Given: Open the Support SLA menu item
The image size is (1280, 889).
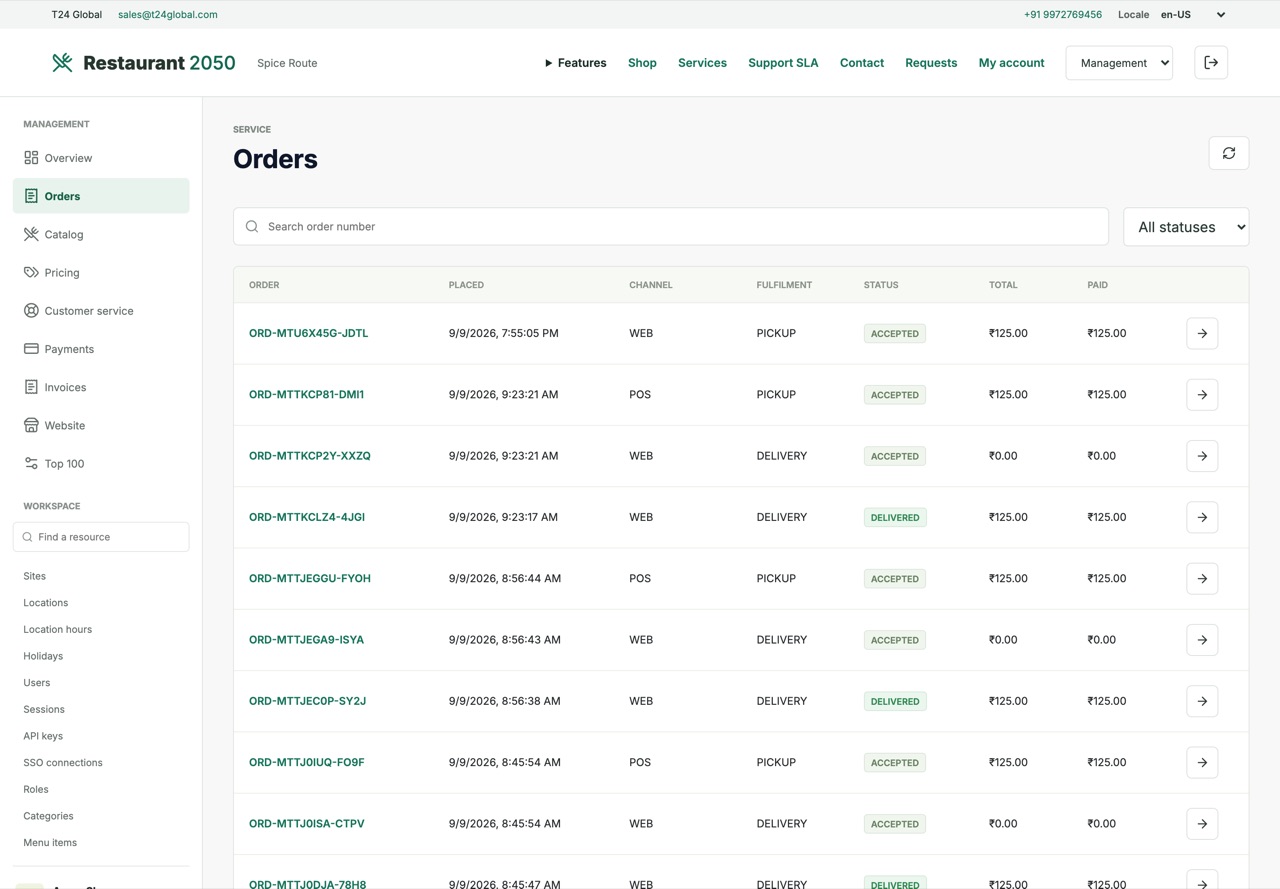Looking at the screenshot, I should coord(783,63).
